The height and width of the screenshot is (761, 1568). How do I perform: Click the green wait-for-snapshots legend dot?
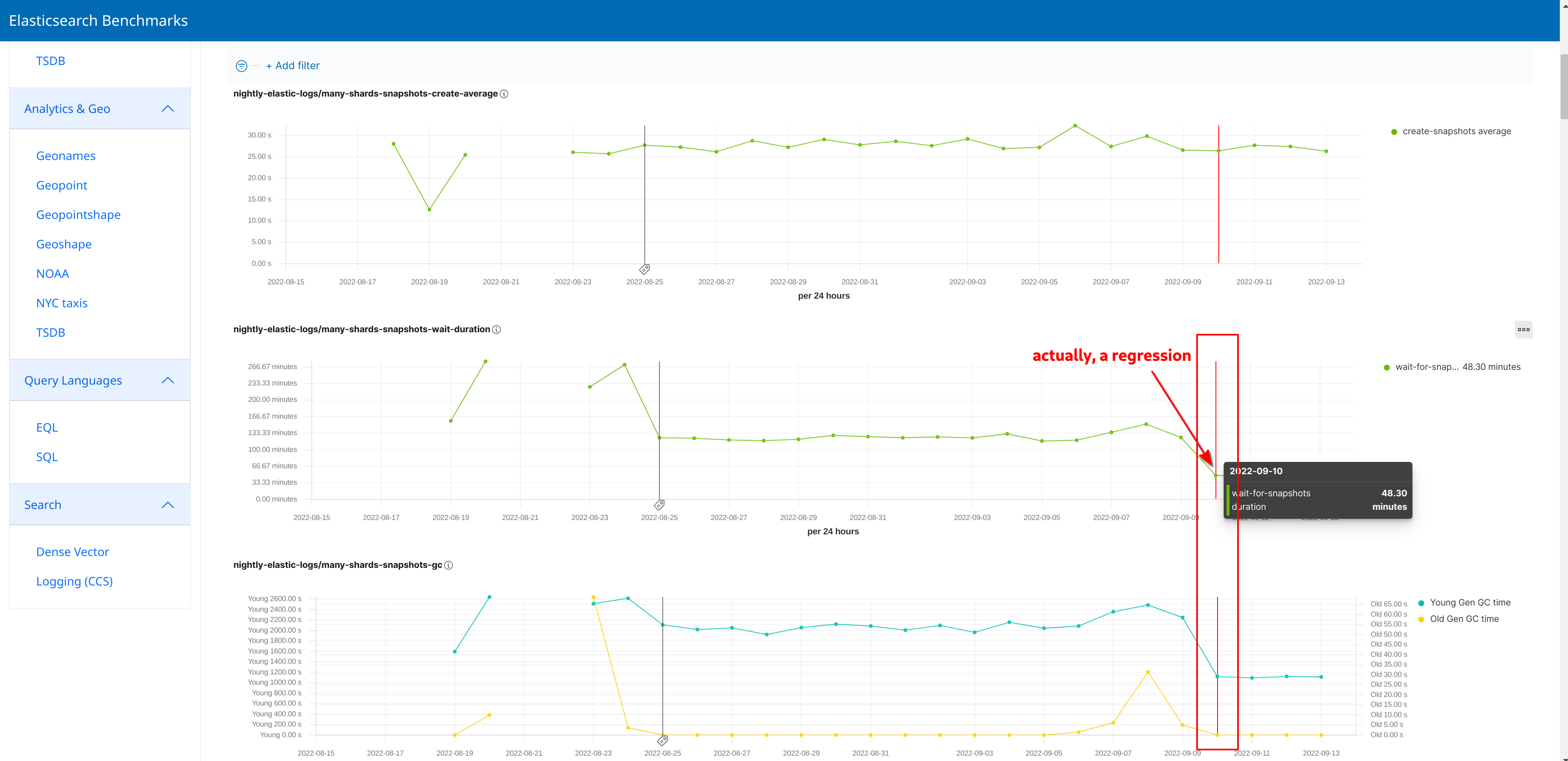(x=1386, y=367)
